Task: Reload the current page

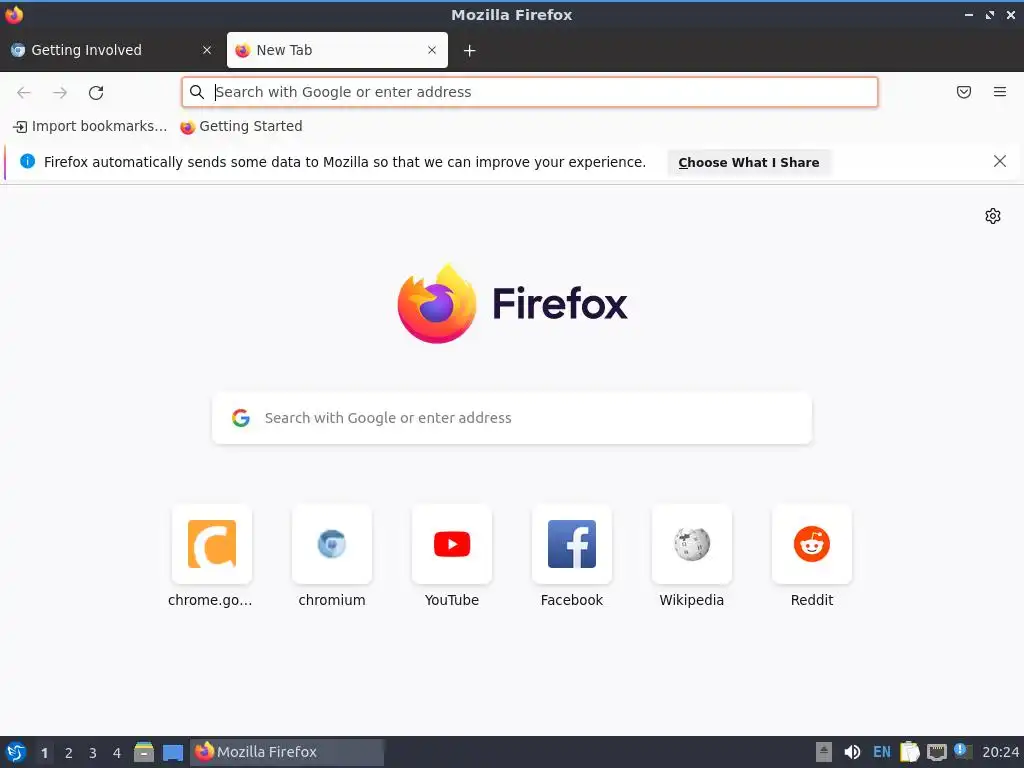Action: pyautogui.click(x=96, y=93)
